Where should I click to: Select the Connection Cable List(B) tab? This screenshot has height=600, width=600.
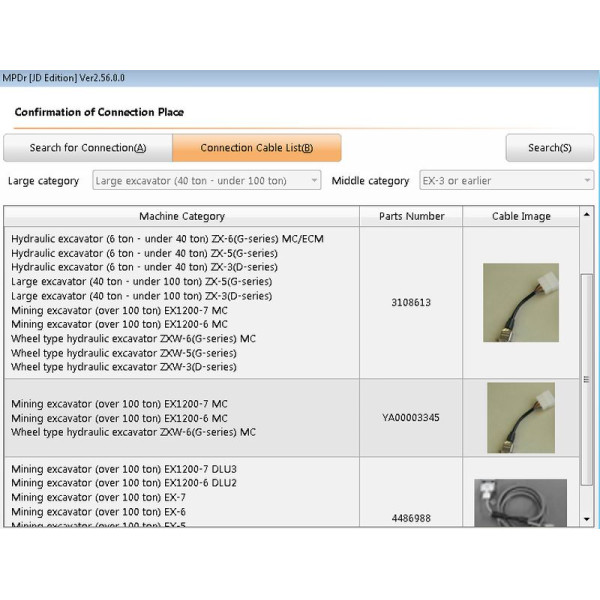point(256,148)
